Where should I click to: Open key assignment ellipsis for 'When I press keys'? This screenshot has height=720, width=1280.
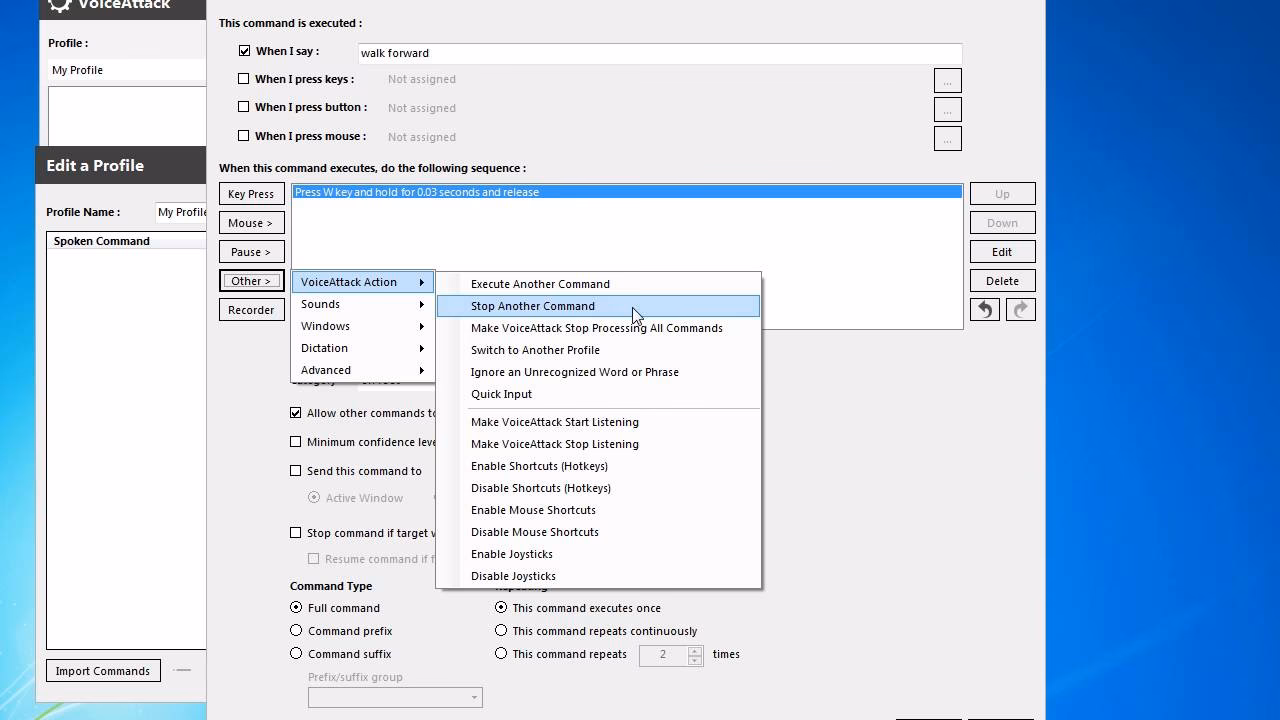(x=947, y=80)
